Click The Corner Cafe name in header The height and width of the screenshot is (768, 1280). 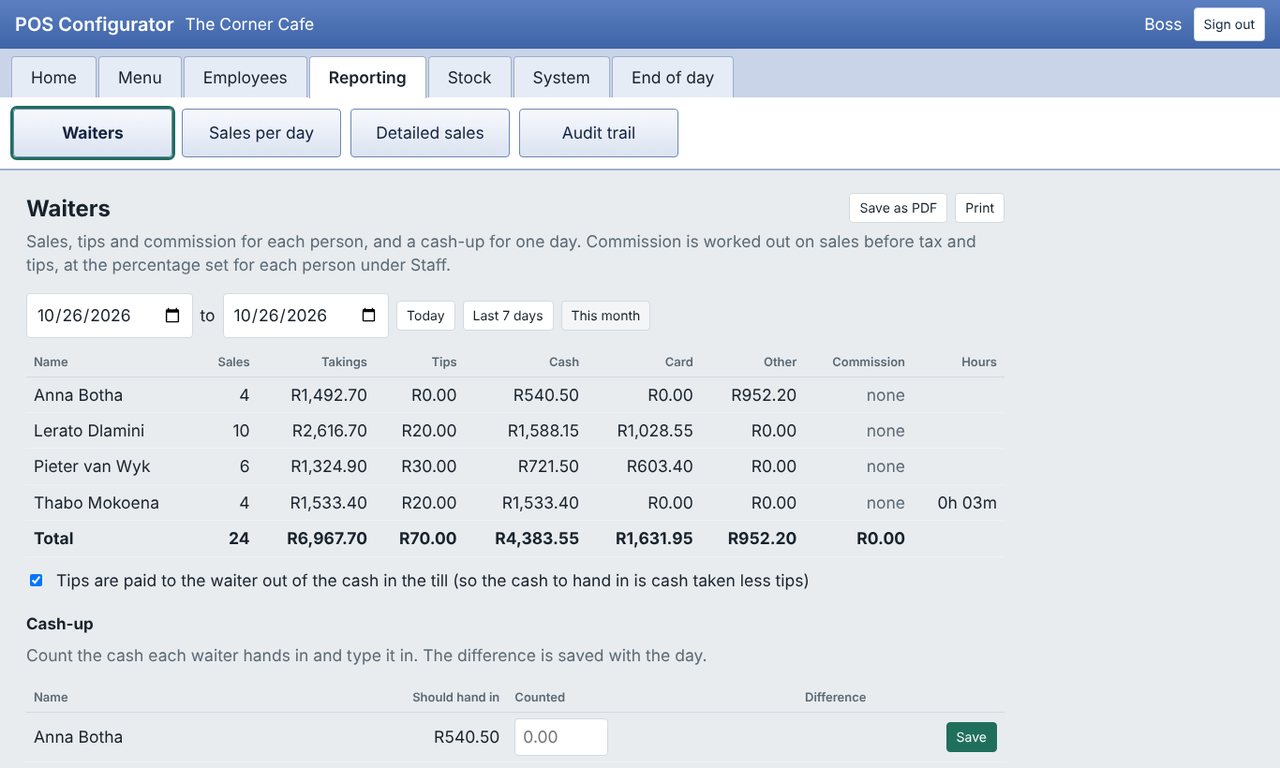tap(250, 24)
